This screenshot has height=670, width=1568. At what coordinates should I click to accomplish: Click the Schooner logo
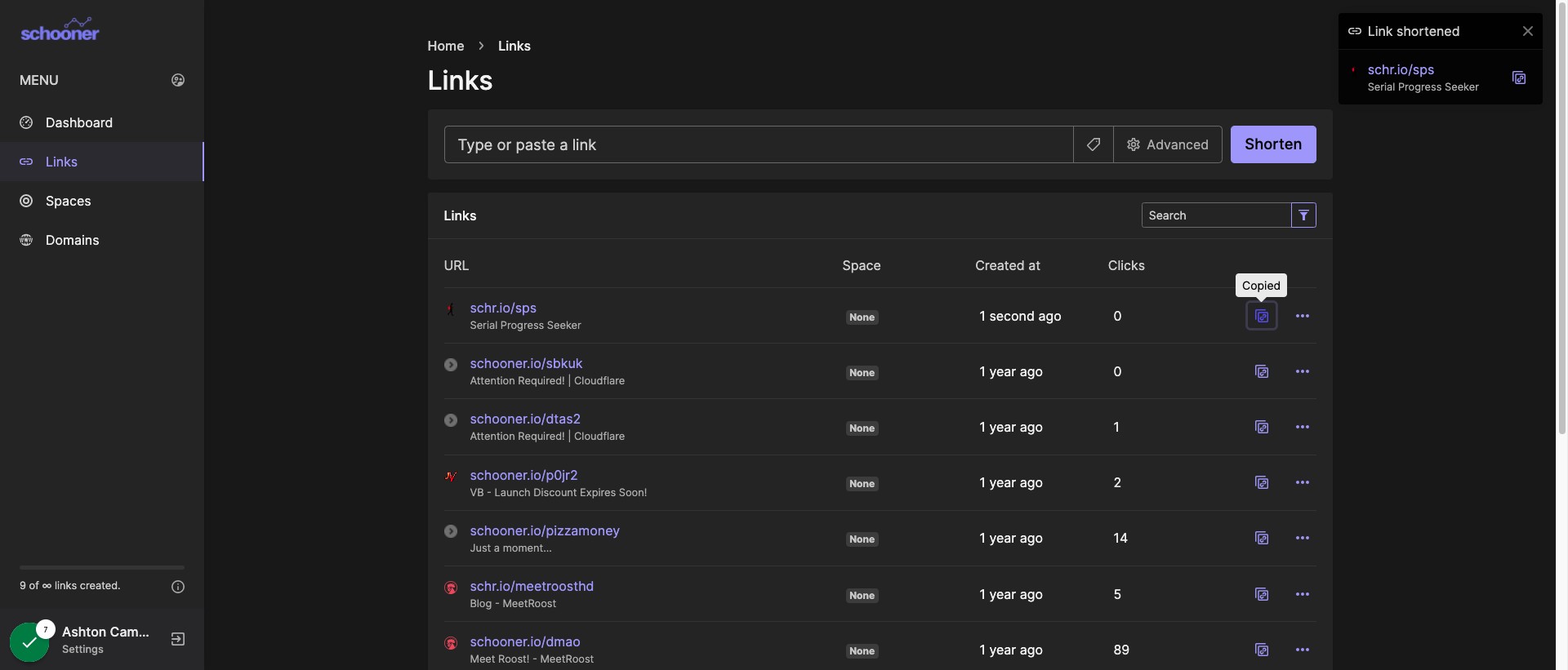point(60,29)
